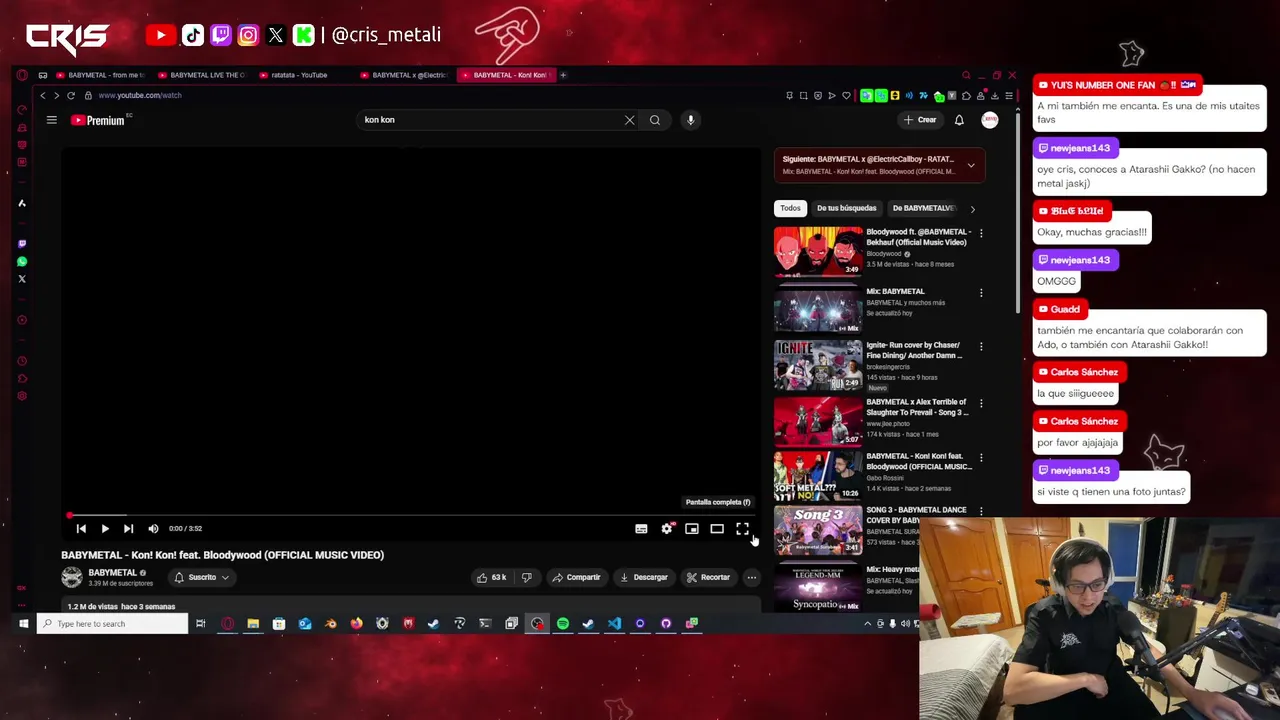Viewport: 1280px width, 720px height.
Task: Like the video with 63 k likes
Action: pyautogui.click(x=491, y=577)
